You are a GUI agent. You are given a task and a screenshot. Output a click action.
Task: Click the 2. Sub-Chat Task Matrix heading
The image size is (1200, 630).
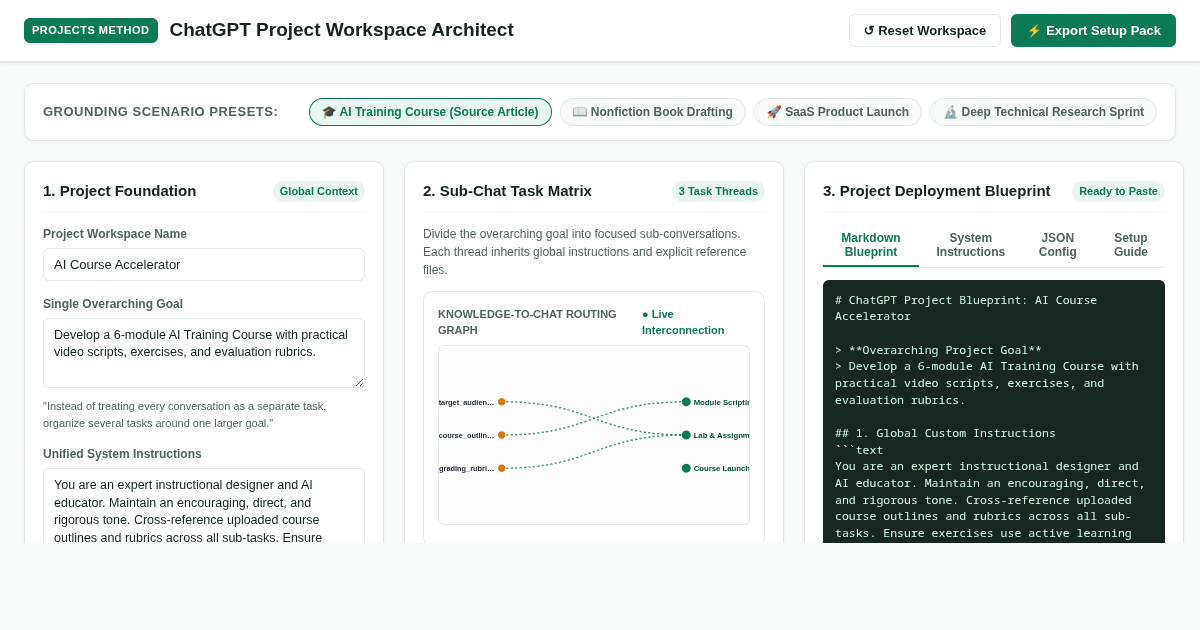pos(507,191)
